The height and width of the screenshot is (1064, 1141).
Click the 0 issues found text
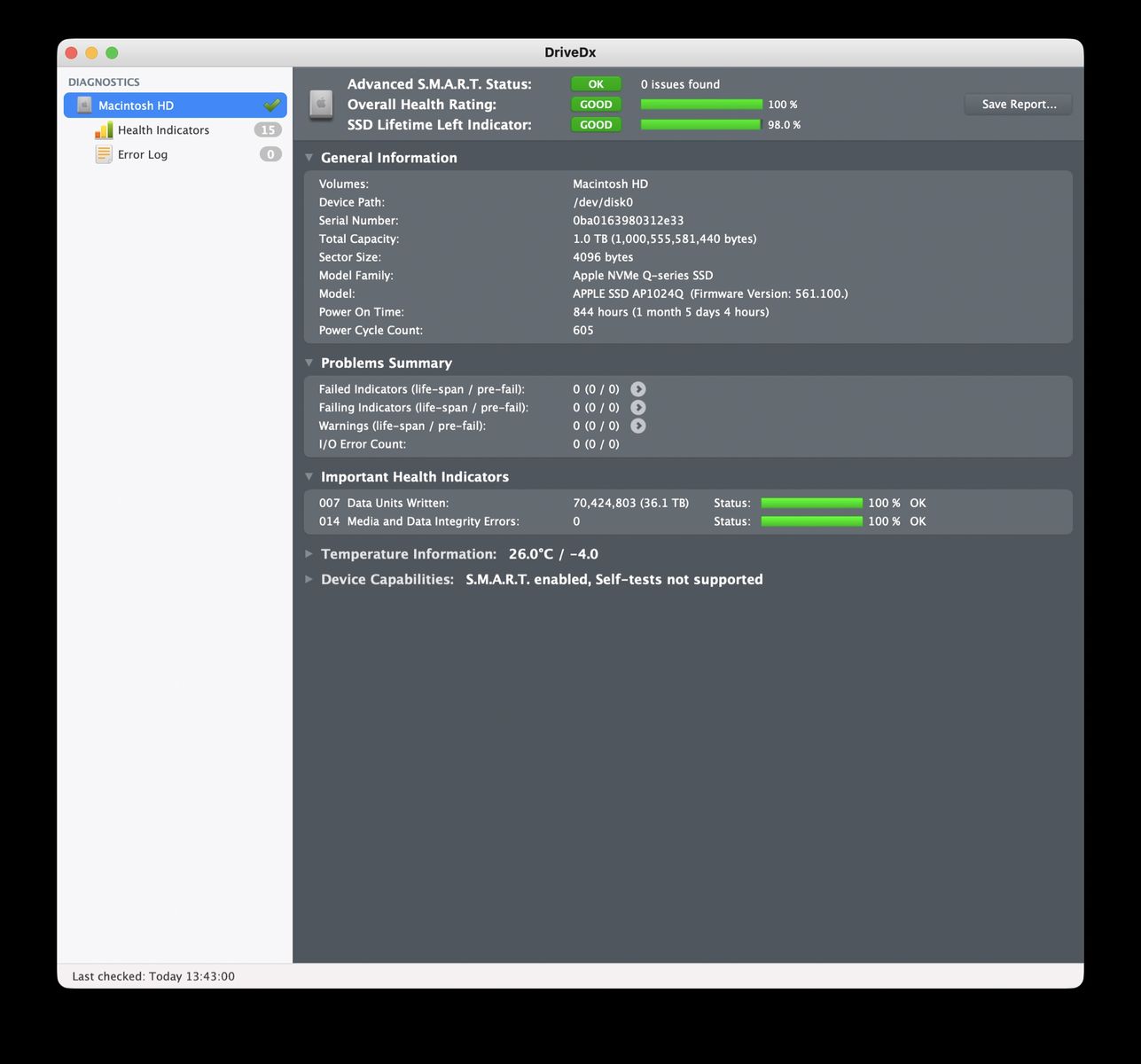coord(680,84)
